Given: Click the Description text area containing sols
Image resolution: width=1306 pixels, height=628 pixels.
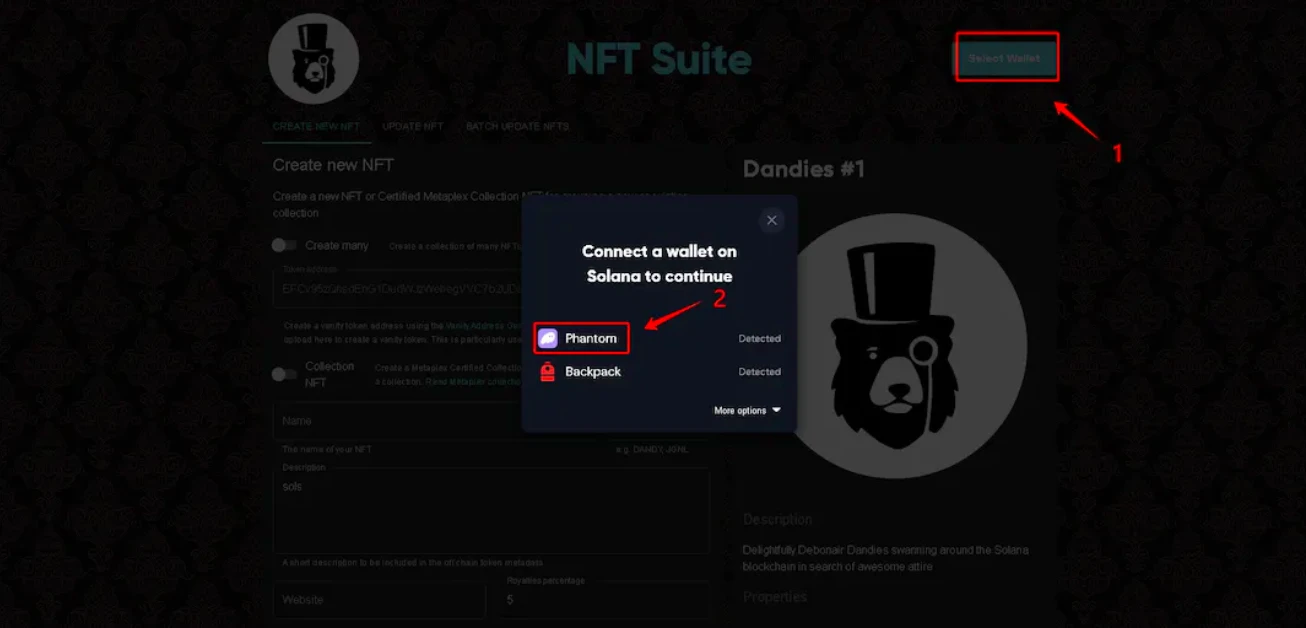Looking at the screenshot, I should point(491,510).
